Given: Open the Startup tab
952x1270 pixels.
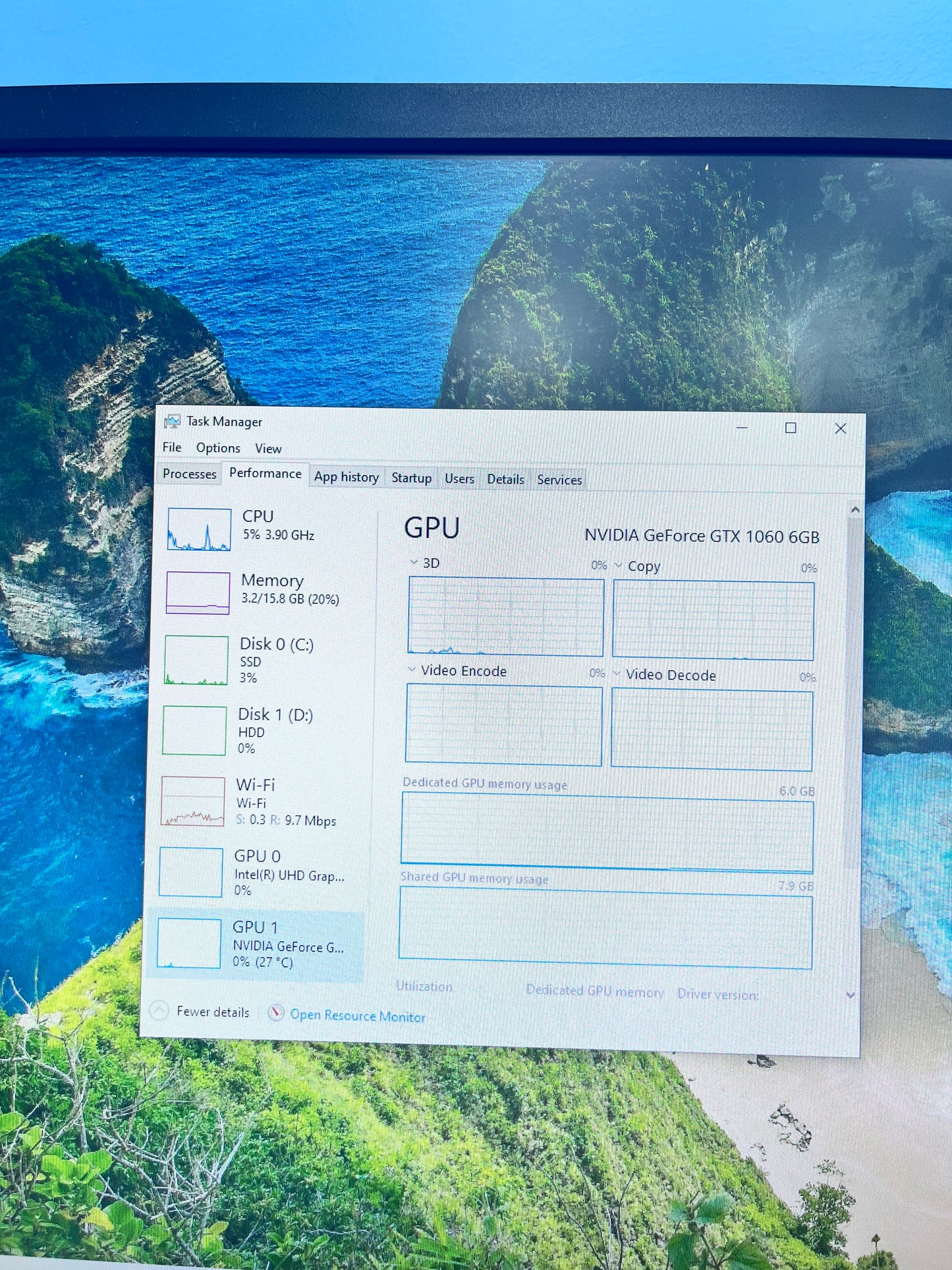Looking at the screenshot, I should [411, 478].
